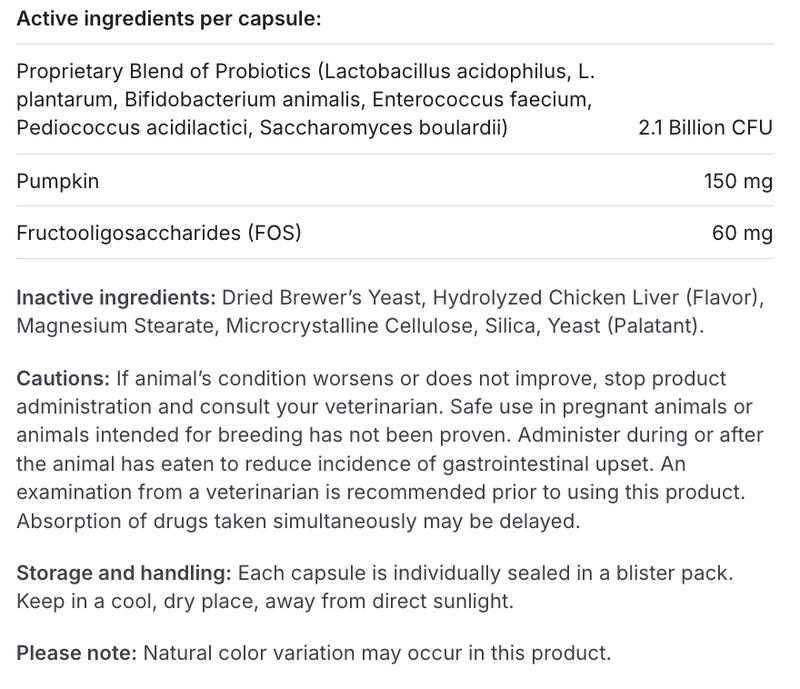Screen dimensions: 800x689
Task: Click the 'Cautions:' bold label
Action: (62, 379)
